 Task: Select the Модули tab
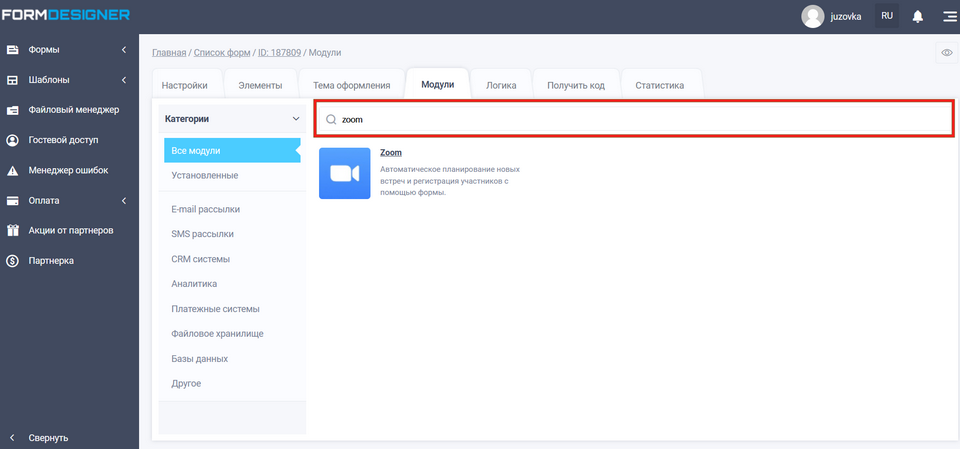click(438, 84)
